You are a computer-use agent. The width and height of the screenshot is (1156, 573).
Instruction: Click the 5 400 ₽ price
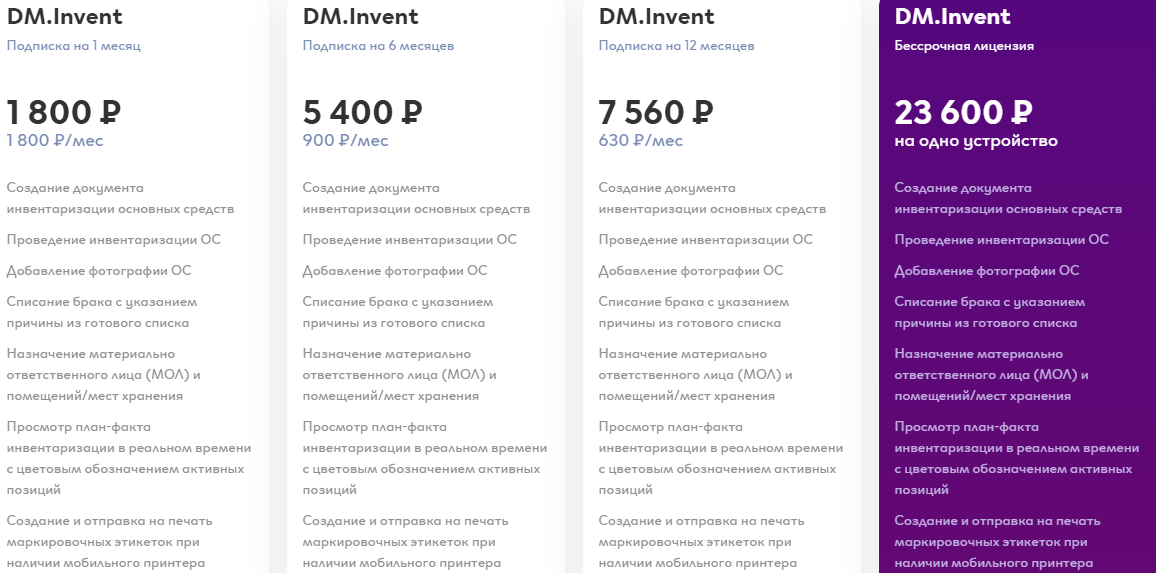coord(362,112)
